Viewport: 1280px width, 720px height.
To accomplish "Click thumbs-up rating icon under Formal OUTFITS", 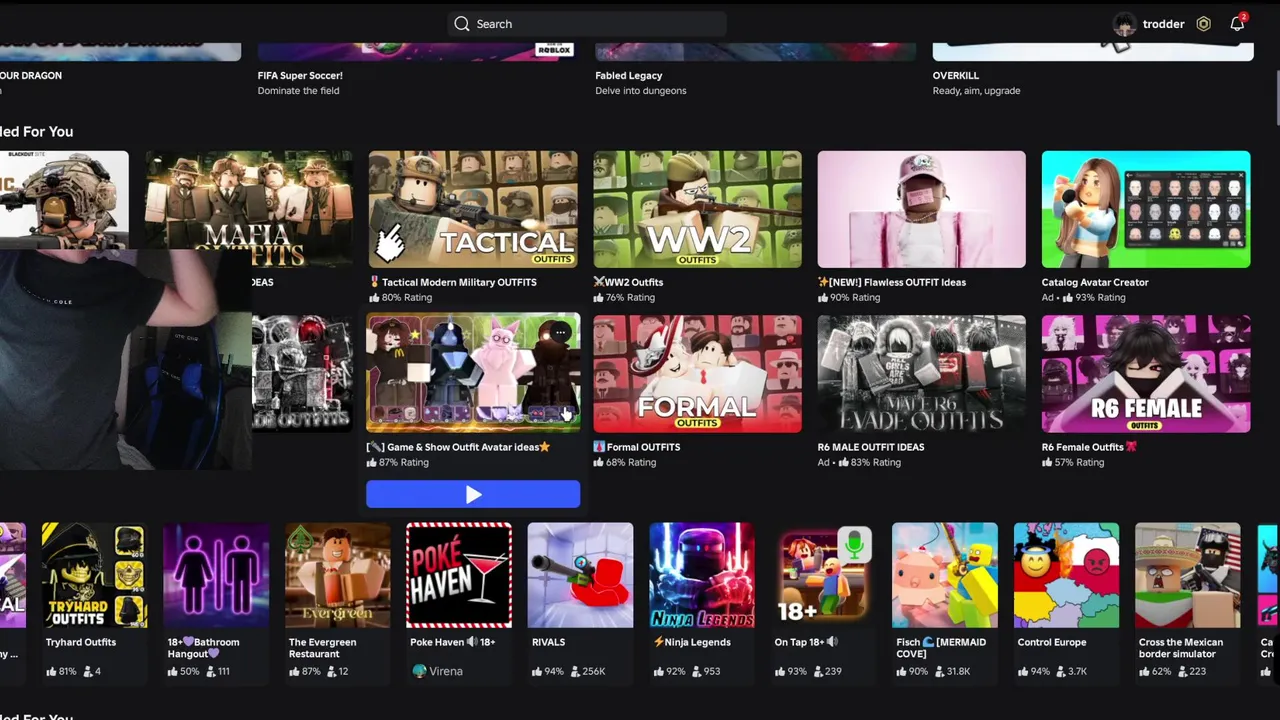I will [x=598, y=462].
